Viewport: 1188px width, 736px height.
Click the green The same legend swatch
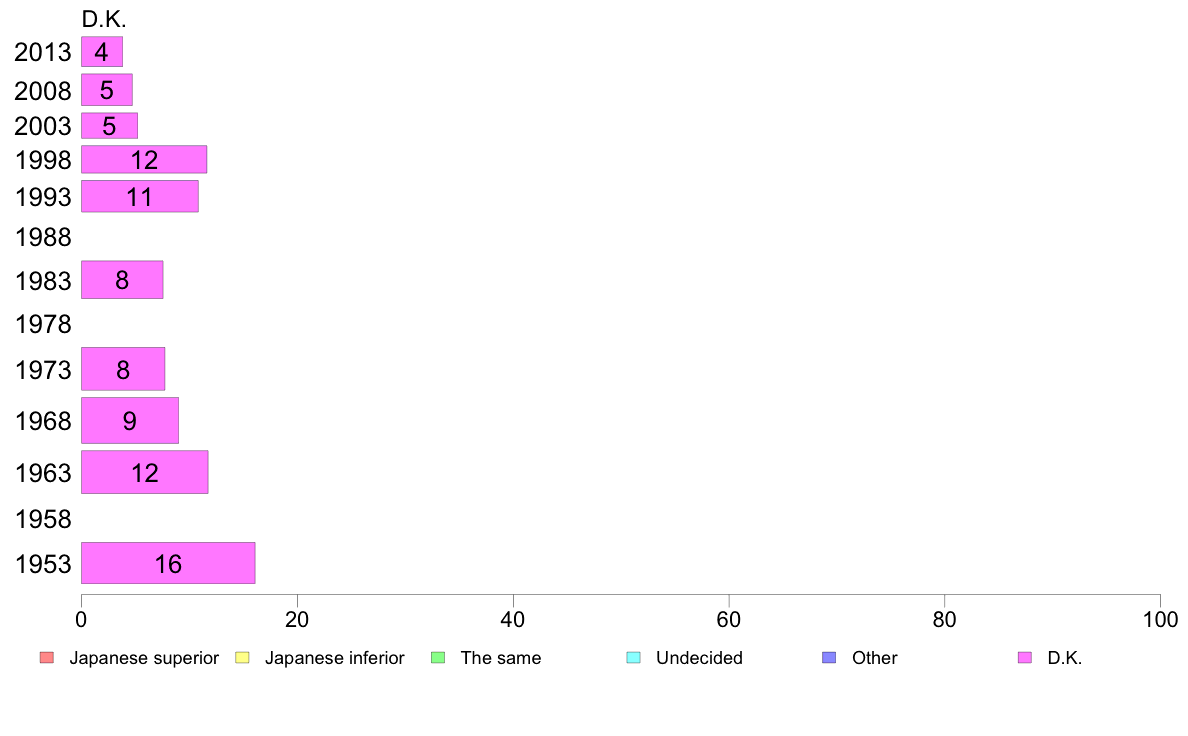(438, 658)
